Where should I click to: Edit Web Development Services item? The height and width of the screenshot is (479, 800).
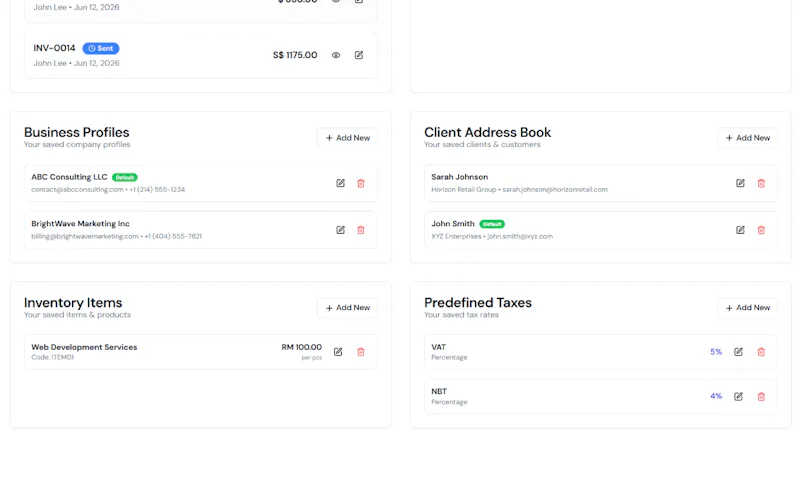(338, 352)
